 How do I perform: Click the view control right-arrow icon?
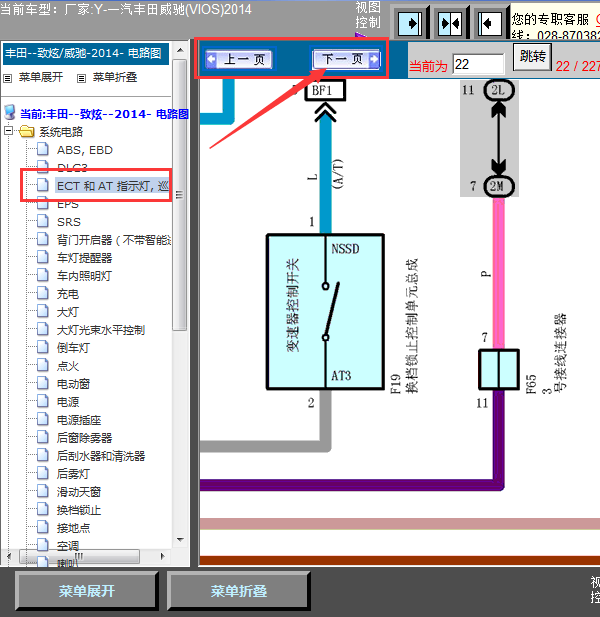[410, 24]
